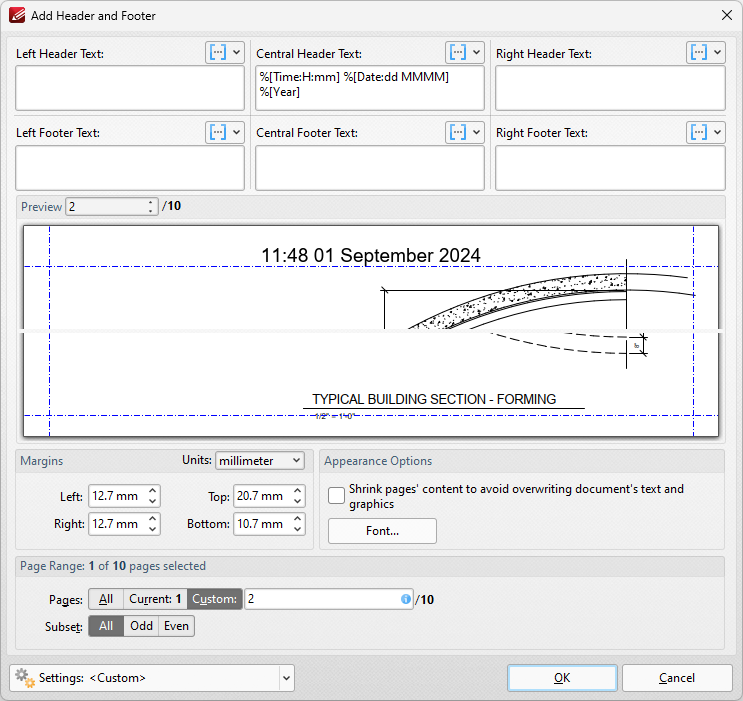Enable Shrink pages' content checkbox
The height and width of the screenshot is (701, 743).
(336, 496)
